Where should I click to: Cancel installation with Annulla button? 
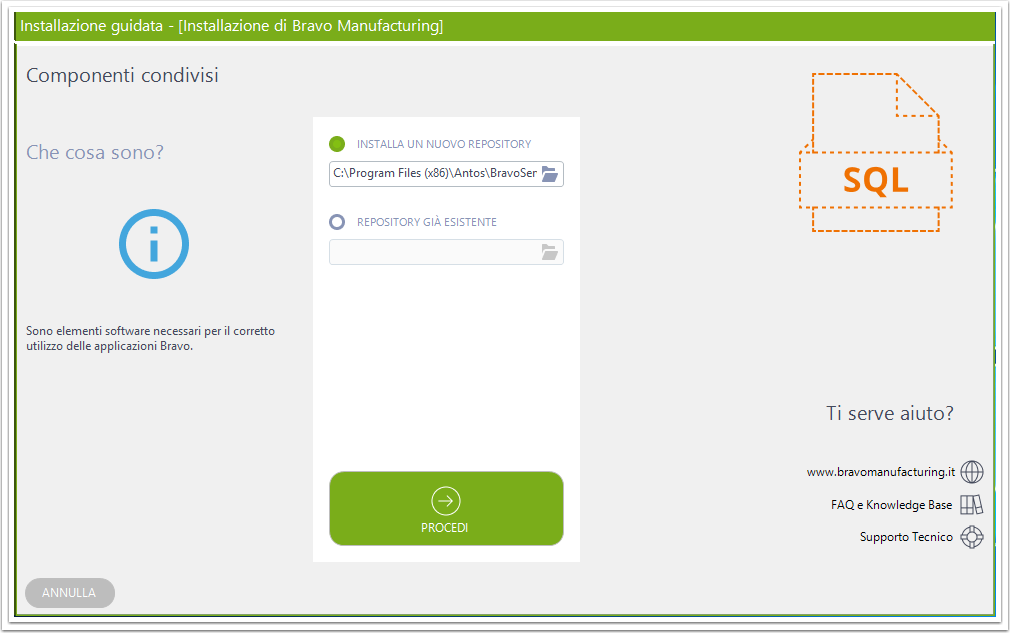click(x=70, y=592)
